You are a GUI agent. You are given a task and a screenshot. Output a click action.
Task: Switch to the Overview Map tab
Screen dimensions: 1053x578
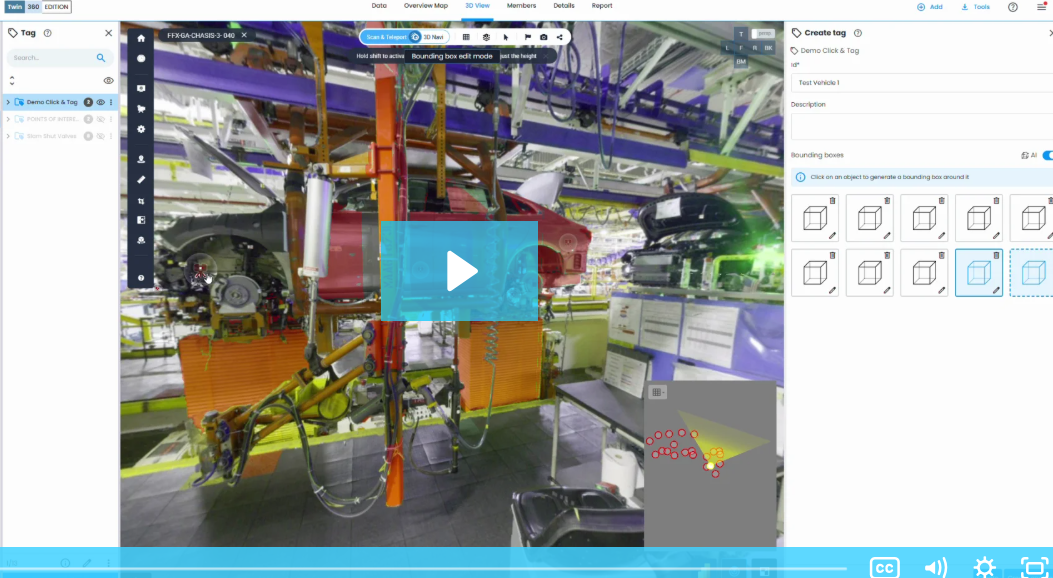(426, 5)
